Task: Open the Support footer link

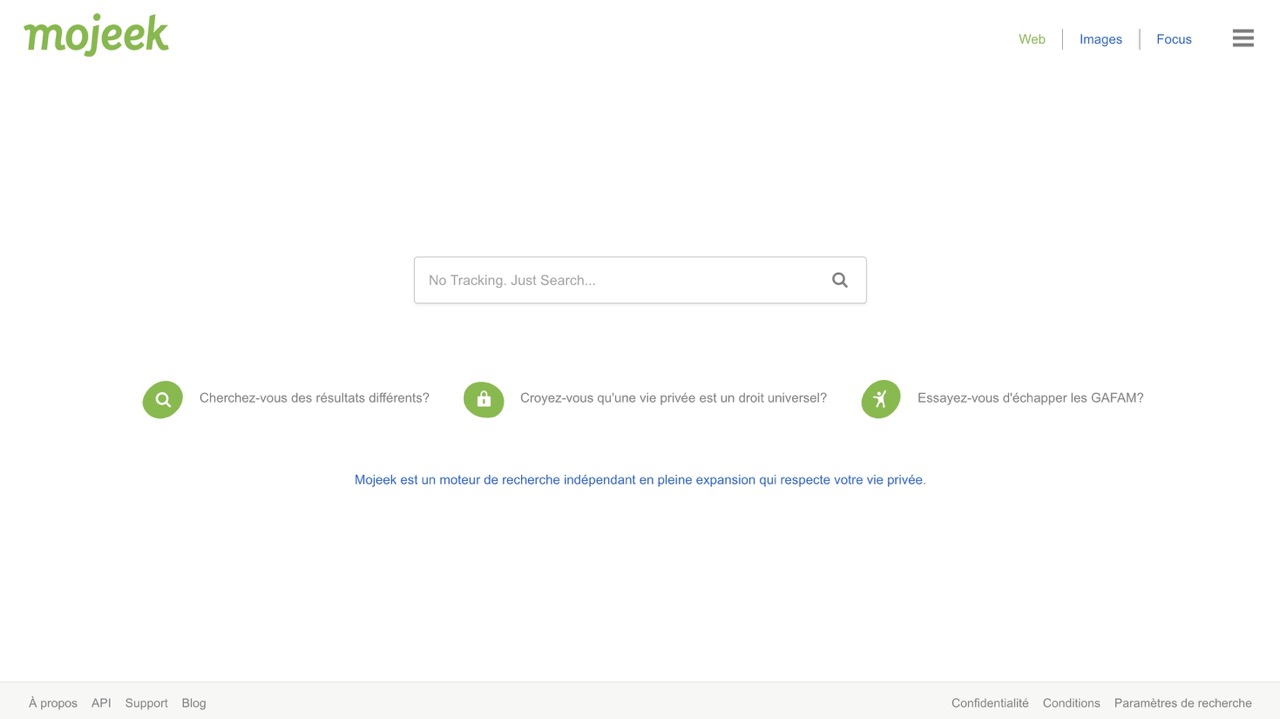Action: (146, 703)
